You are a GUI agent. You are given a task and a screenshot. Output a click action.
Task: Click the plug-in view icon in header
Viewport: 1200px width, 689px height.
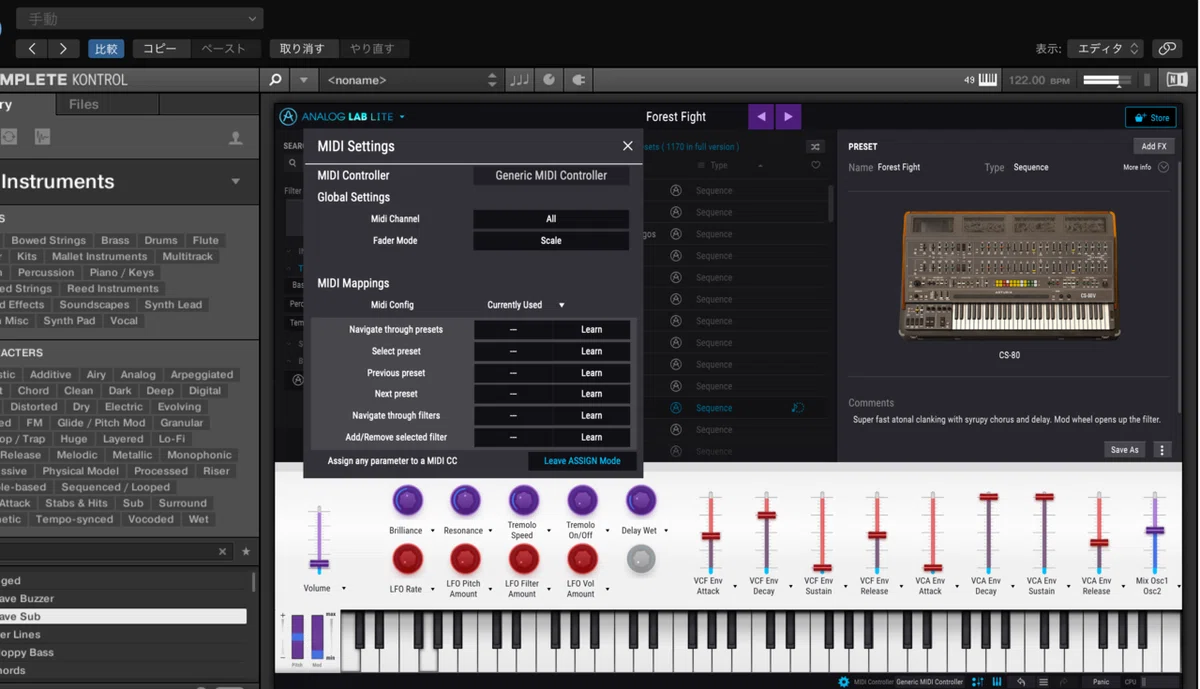[578, 80]
